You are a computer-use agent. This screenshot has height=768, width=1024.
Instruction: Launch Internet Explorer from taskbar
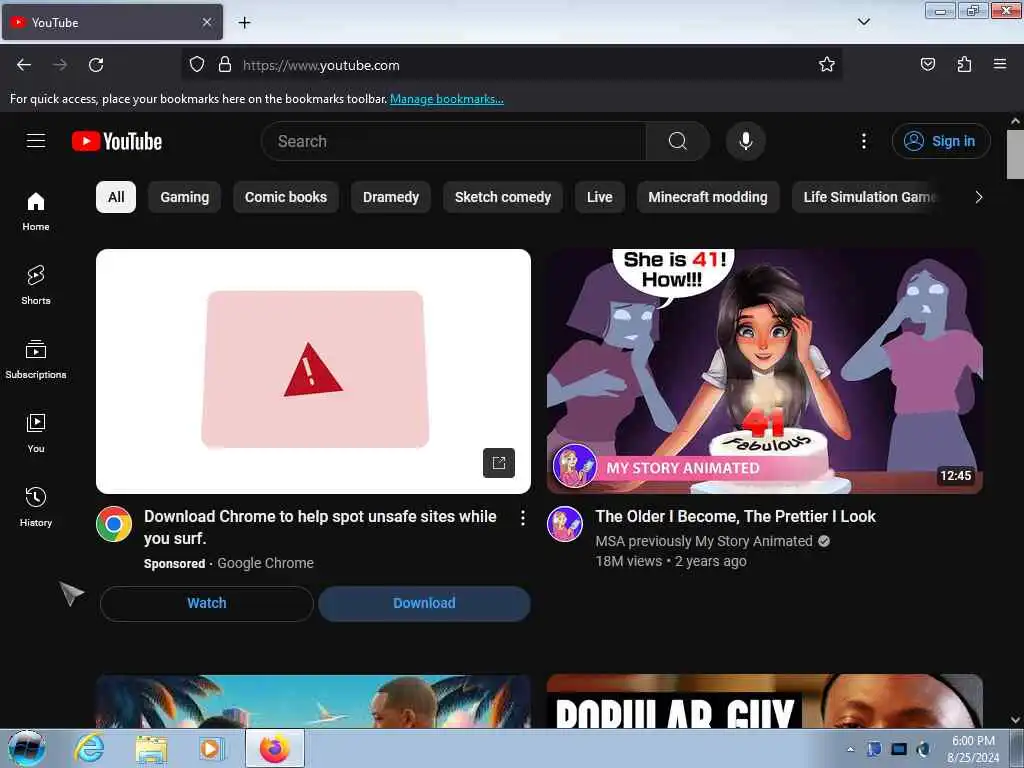click(x=89, y=748)
